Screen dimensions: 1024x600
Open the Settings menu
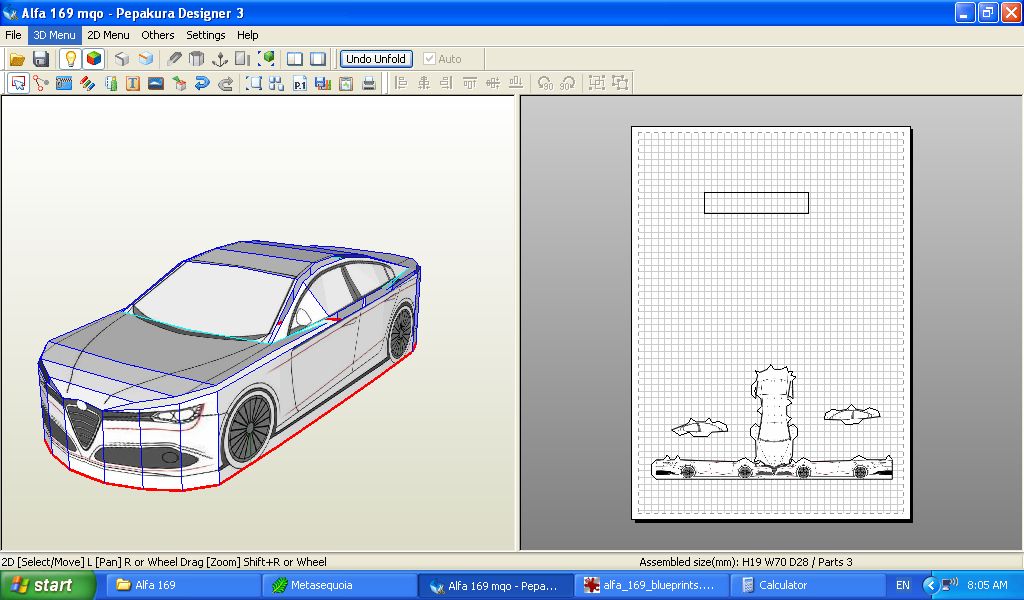[206, 35]
